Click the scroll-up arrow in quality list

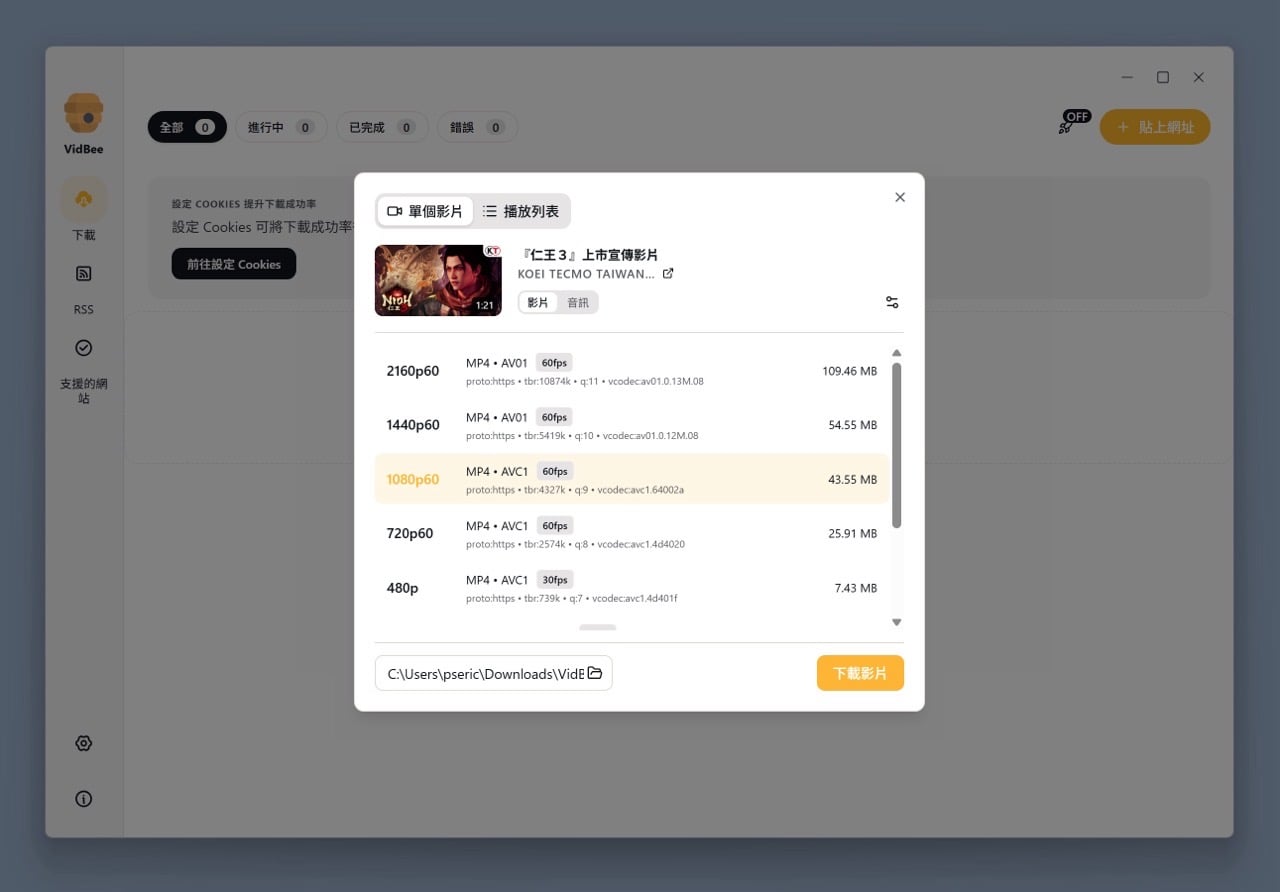tap(896, 352)
